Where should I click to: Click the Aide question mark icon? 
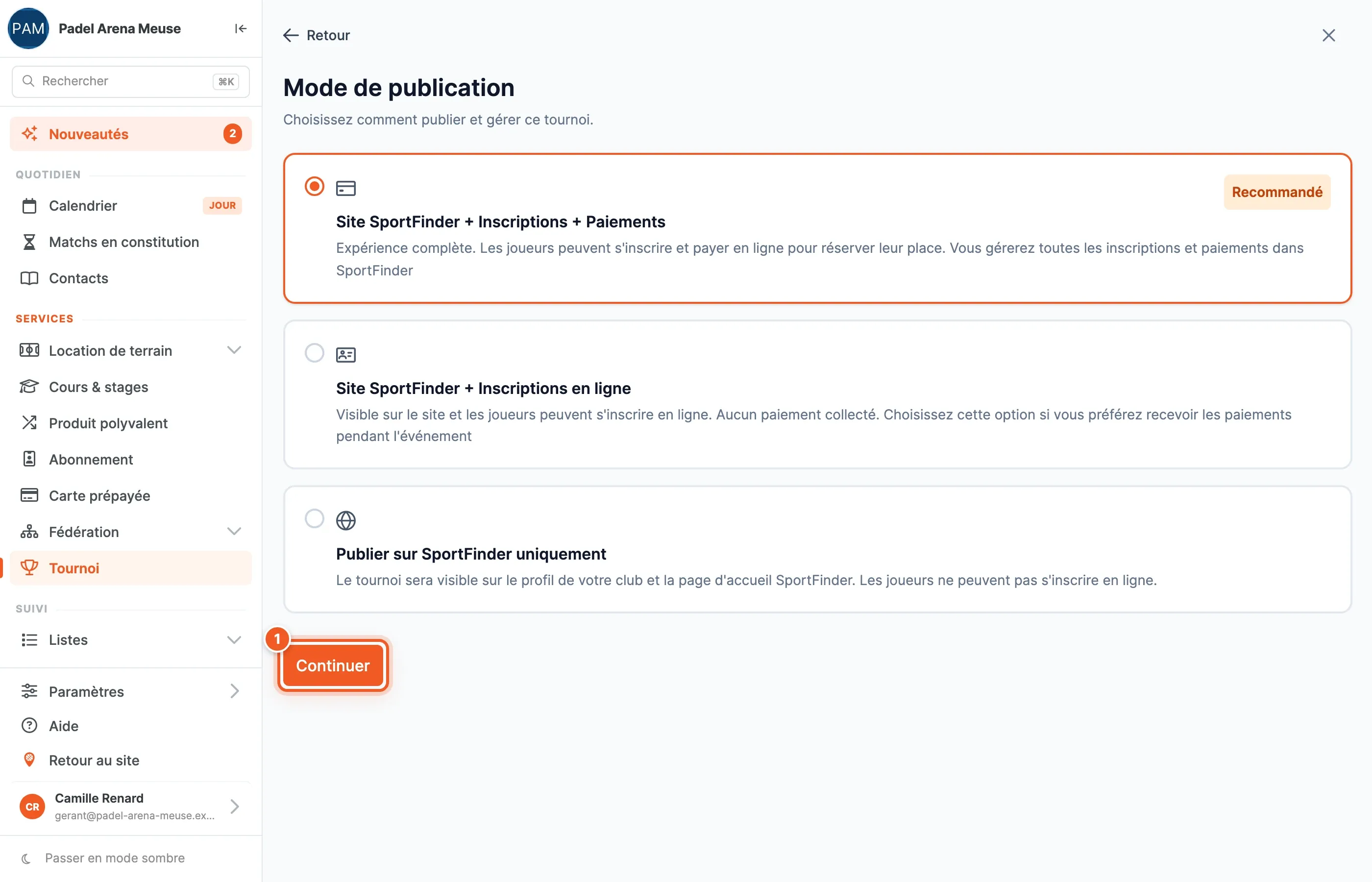29,726
